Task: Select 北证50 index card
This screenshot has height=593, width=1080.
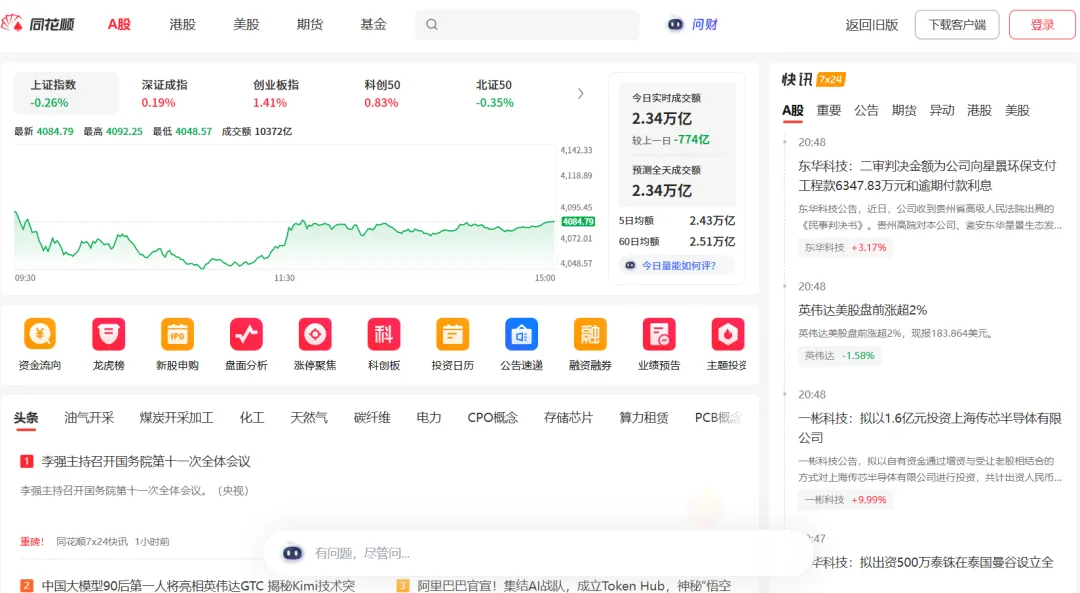Action: (495, 93)
